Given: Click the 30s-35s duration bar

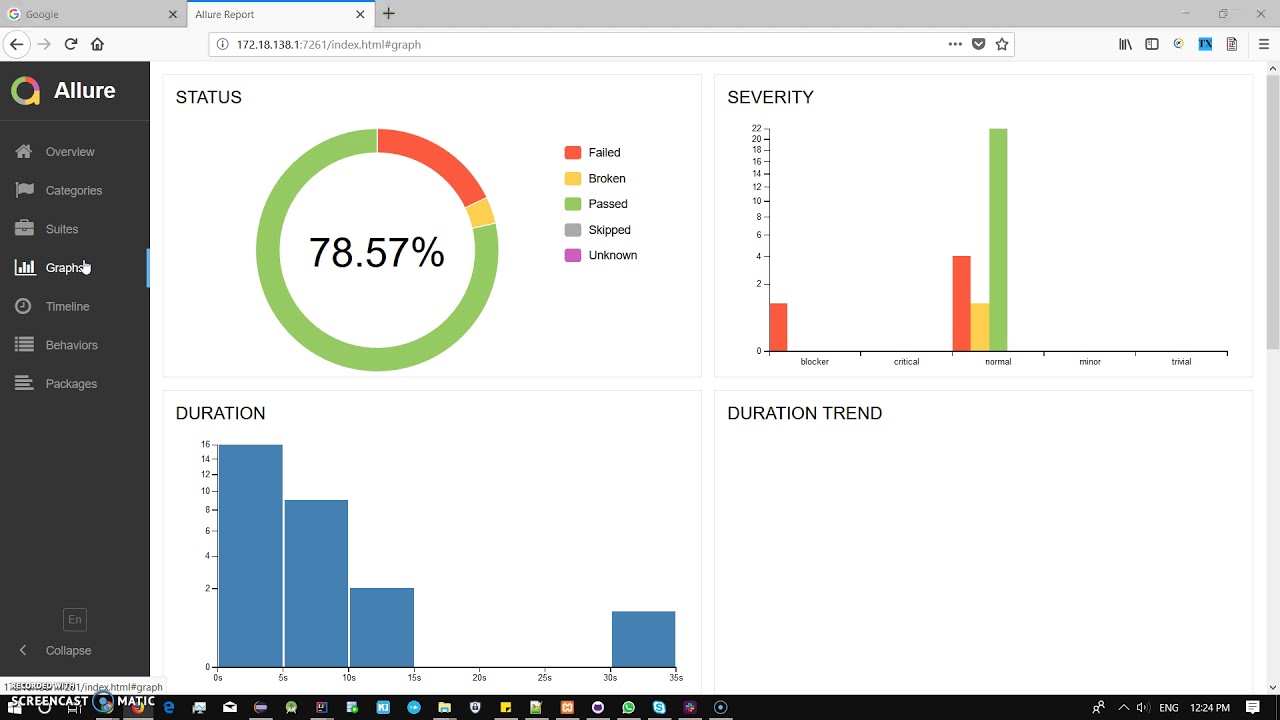Looking at the screenshot, I should coord(643,639).
